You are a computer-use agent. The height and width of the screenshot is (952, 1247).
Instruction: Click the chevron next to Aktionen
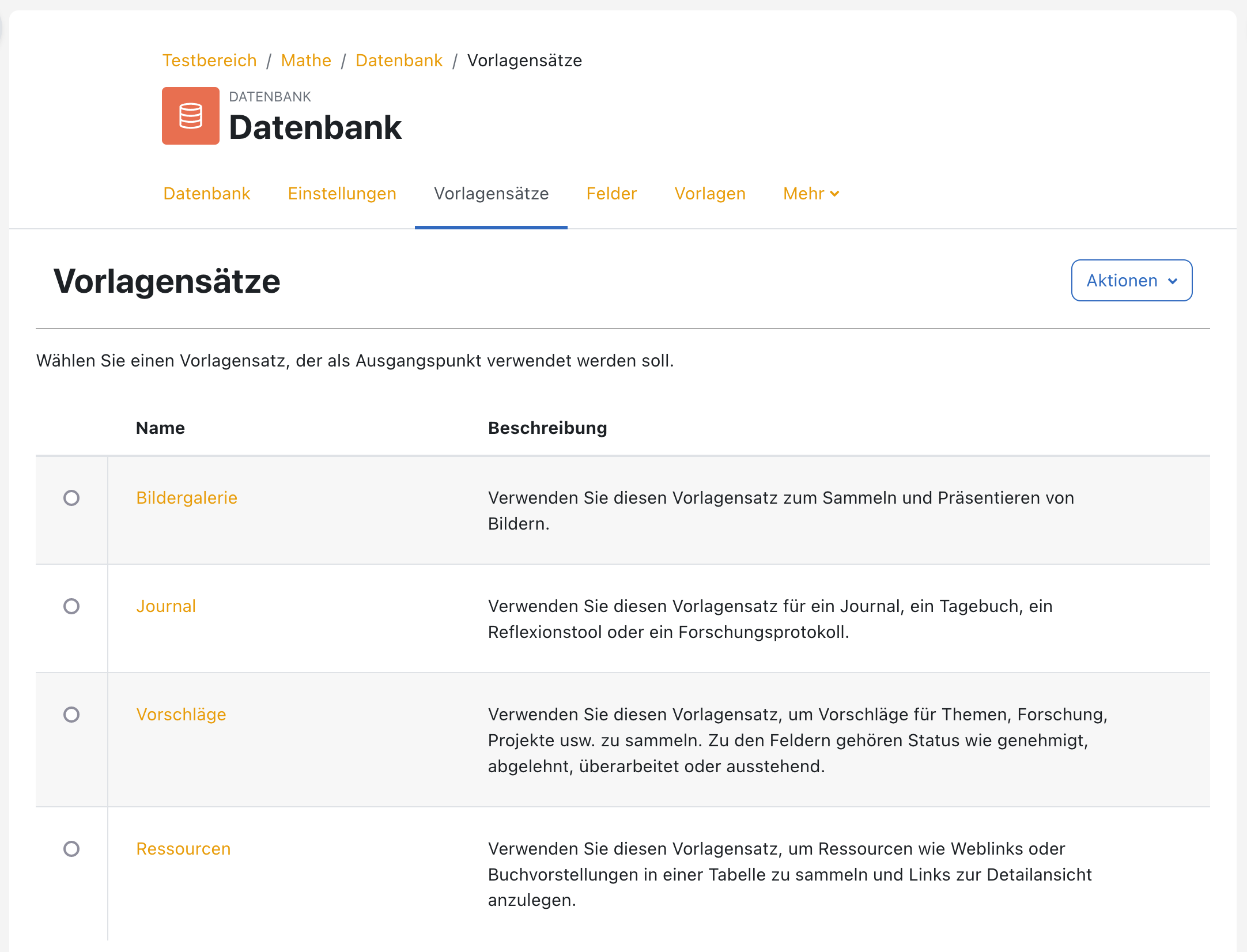(1173, 281)
